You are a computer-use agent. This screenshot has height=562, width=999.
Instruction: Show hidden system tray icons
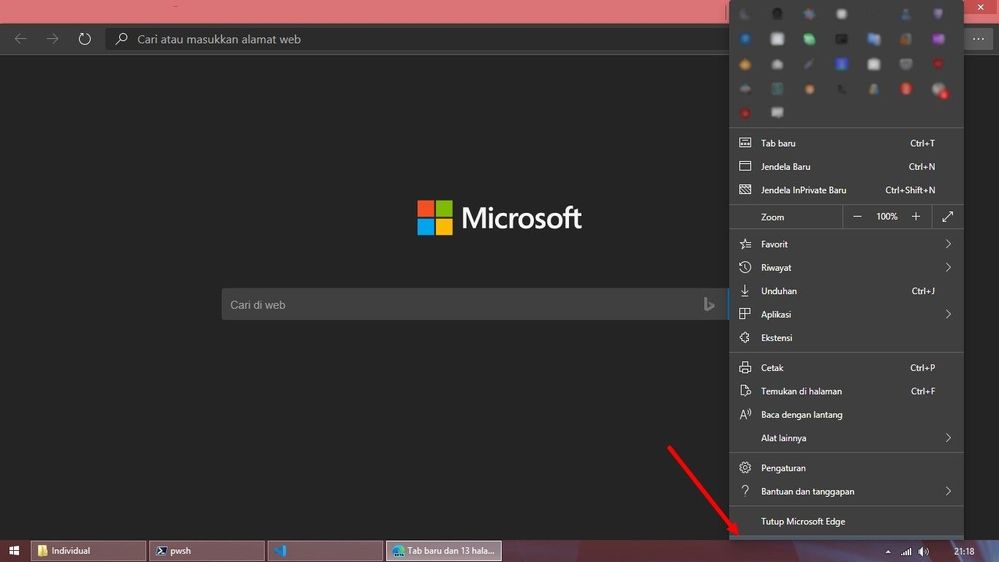tap(888, 552)
